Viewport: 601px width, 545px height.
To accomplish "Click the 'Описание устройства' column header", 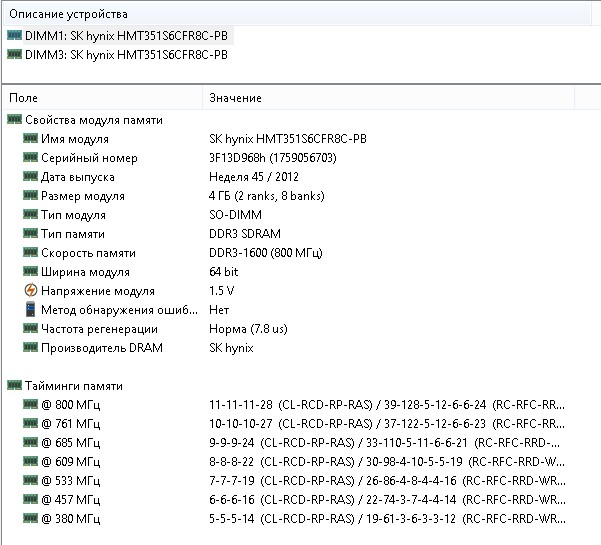I will tap(296, 14).
